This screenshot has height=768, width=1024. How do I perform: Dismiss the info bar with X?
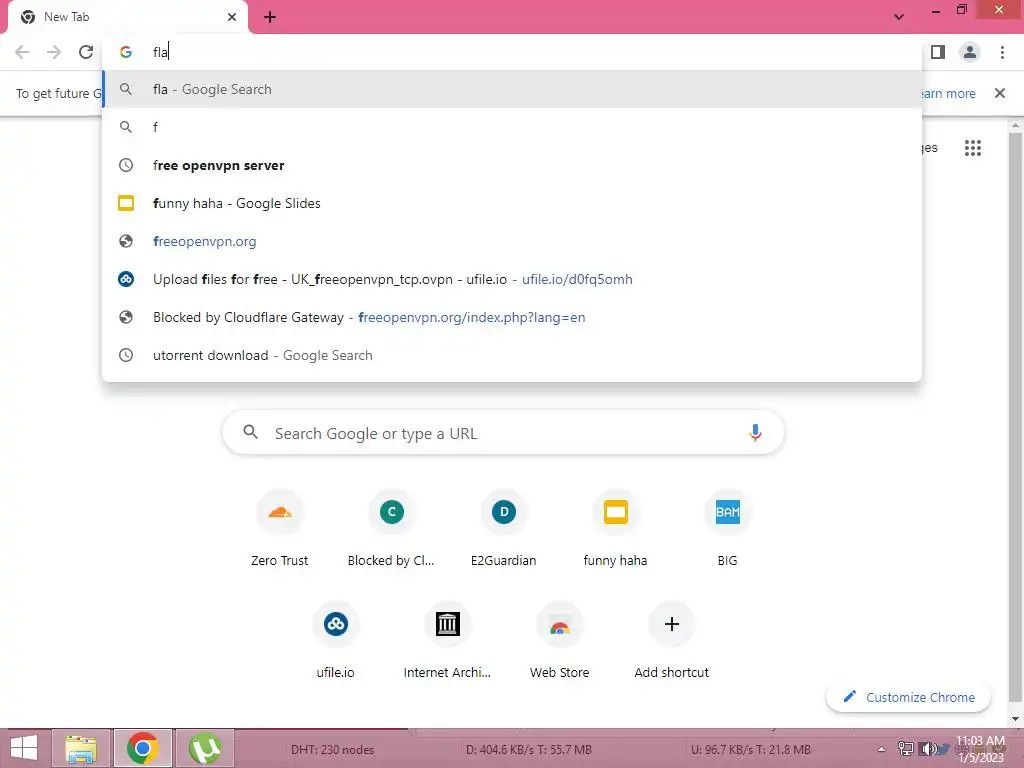click(999, 93)
